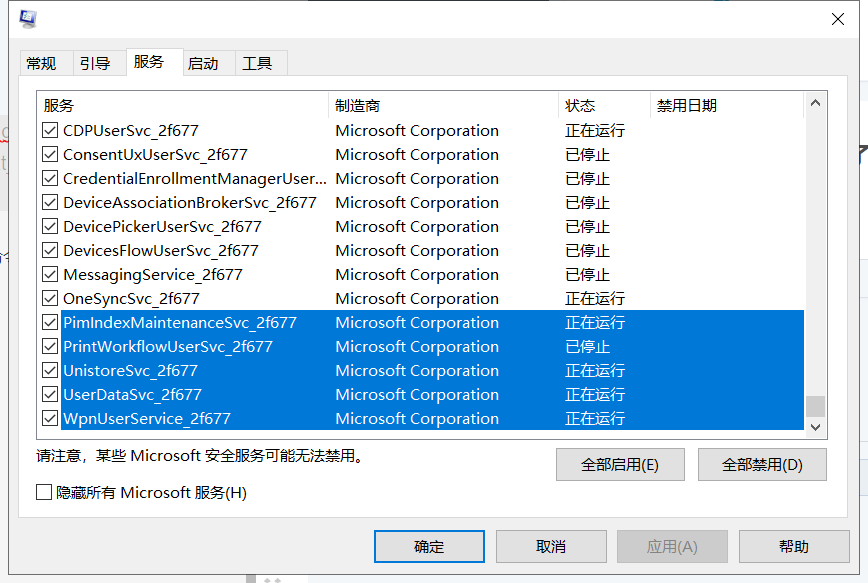Toggle the DevicePickerUserSvc_2f677 checkbox
The image size is (868, 583).
(50, 226)
